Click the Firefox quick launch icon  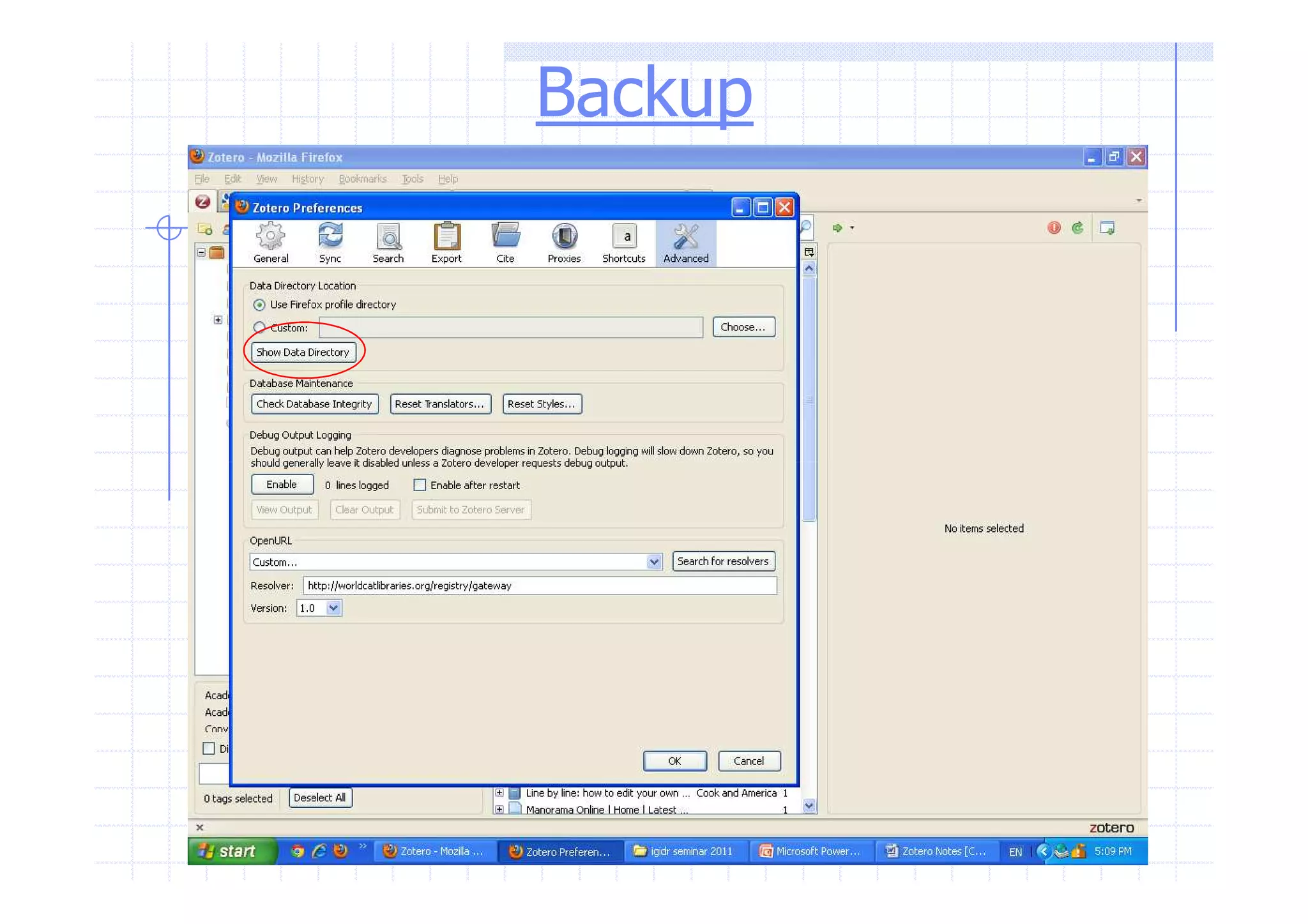[340, 851]
